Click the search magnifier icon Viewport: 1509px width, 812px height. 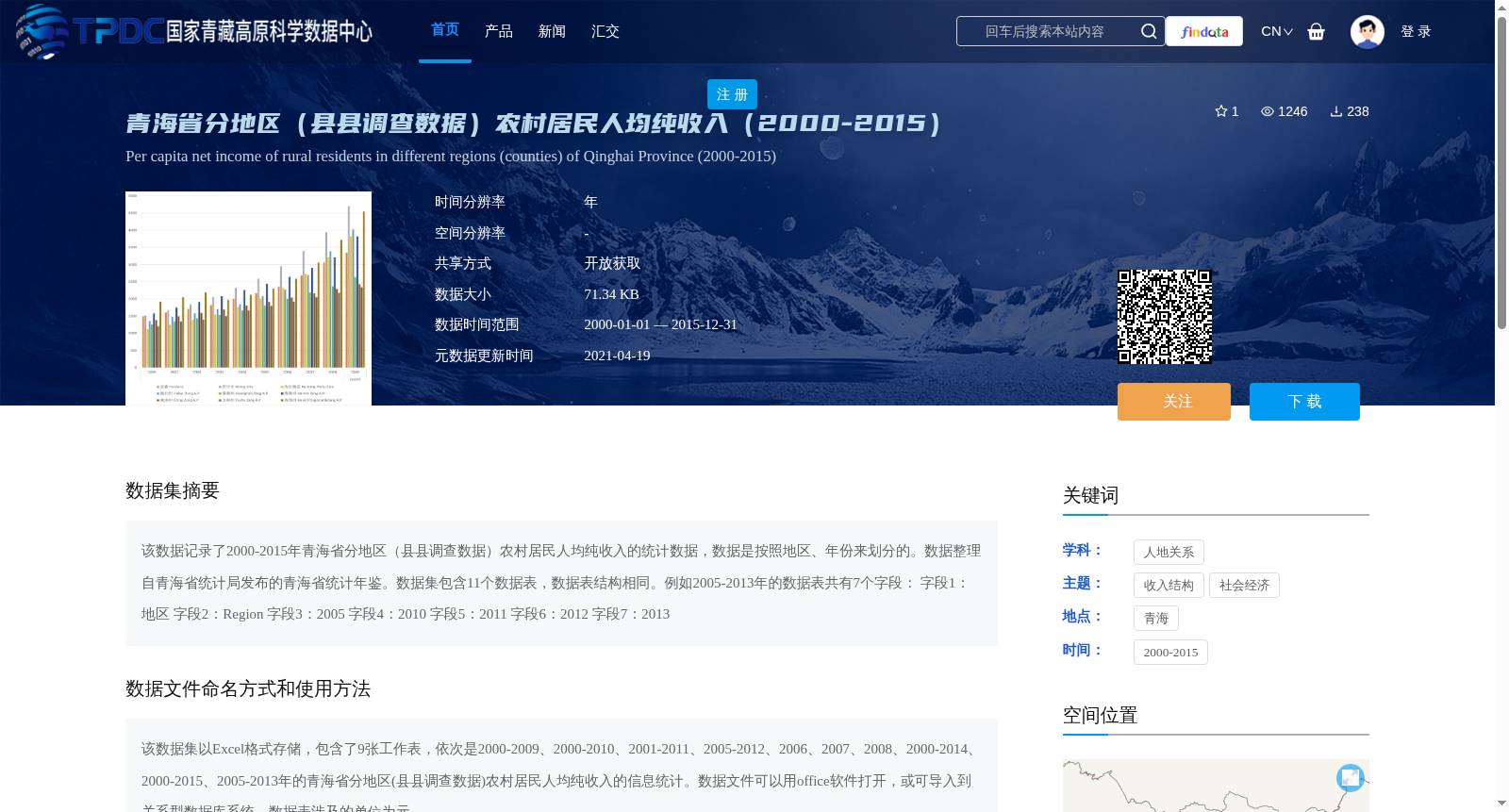point(1148,31)
